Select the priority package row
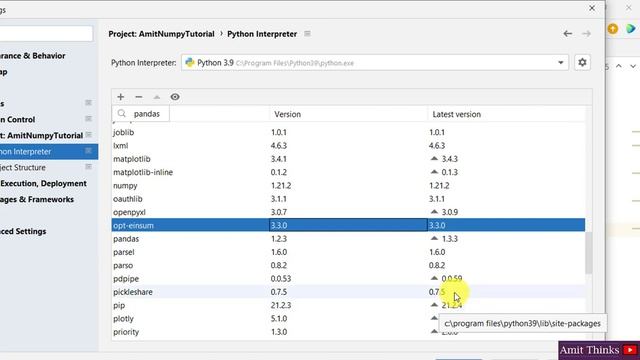This screenshot has width=640, height=360. click(x=348, y=332)
